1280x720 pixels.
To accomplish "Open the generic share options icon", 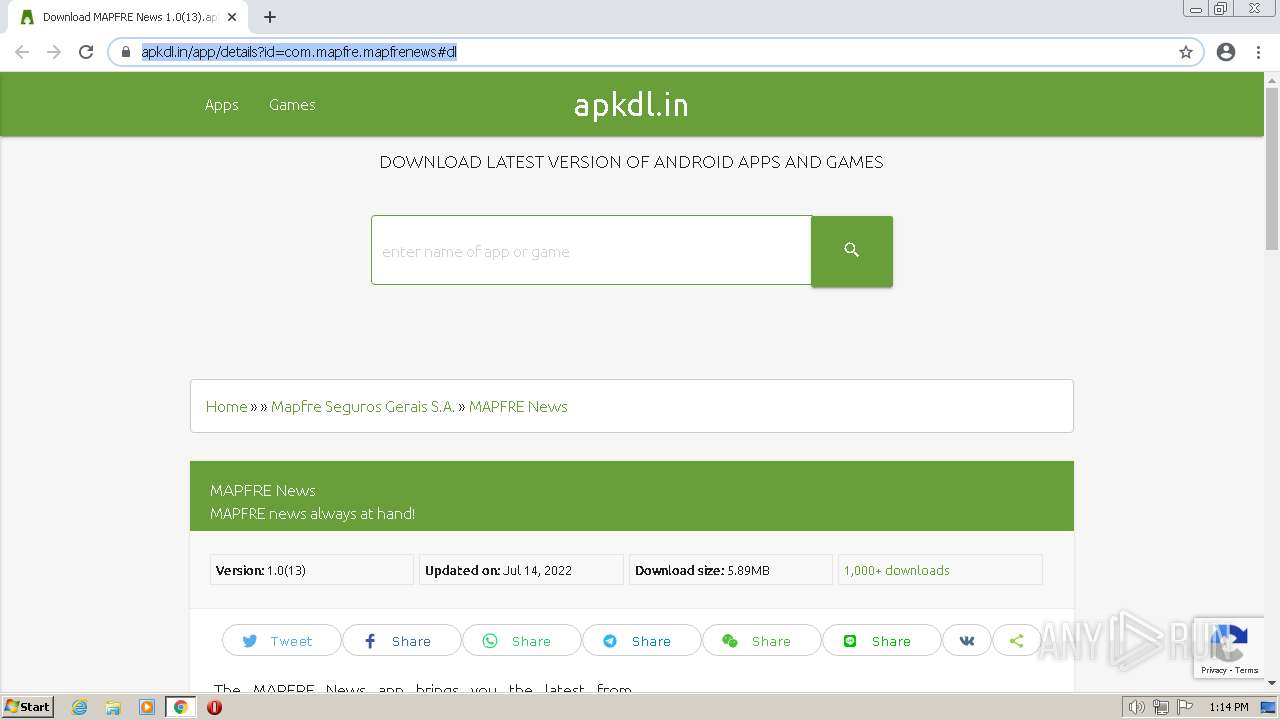I will pos(1017,641).
